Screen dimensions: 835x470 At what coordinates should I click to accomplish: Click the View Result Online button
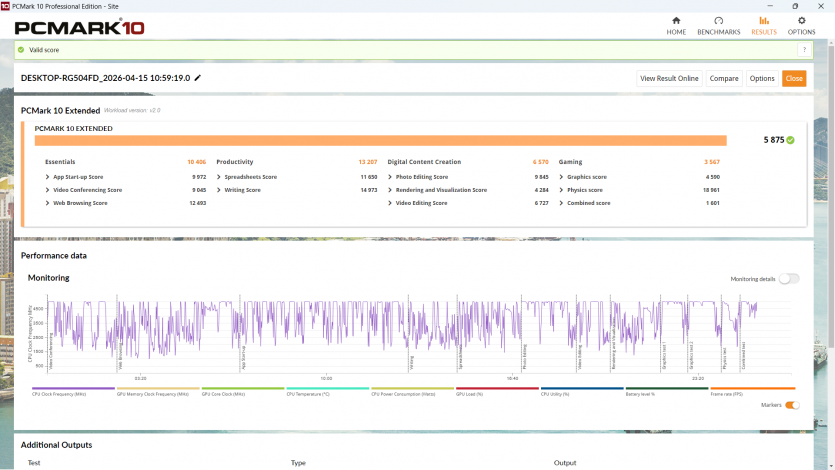(669, 78)
